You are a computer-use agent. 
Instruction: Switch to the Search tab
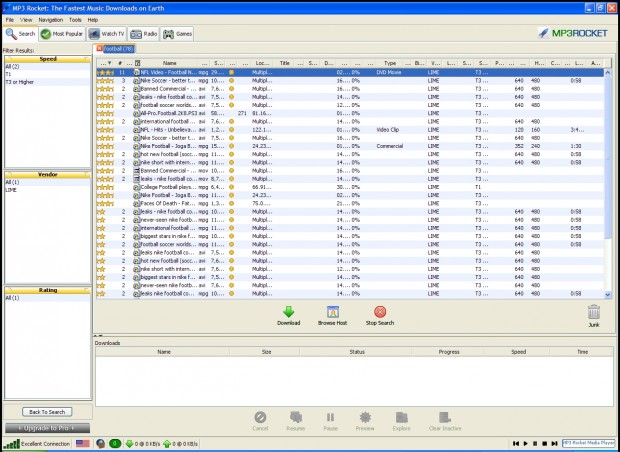21,34
